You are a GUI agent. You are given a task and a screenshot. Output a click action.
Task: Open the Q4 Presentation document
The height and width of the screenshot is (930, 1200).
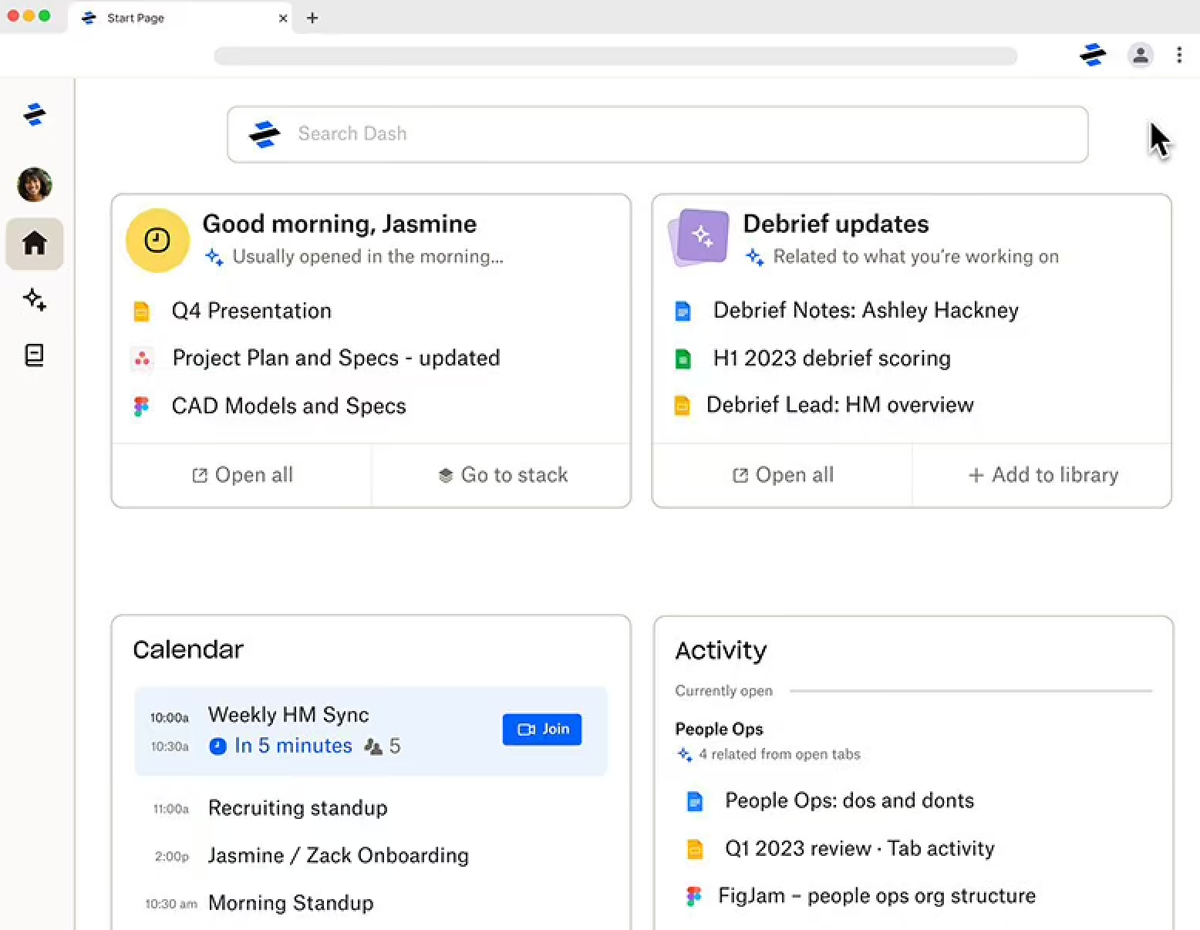tap(251, 311)
